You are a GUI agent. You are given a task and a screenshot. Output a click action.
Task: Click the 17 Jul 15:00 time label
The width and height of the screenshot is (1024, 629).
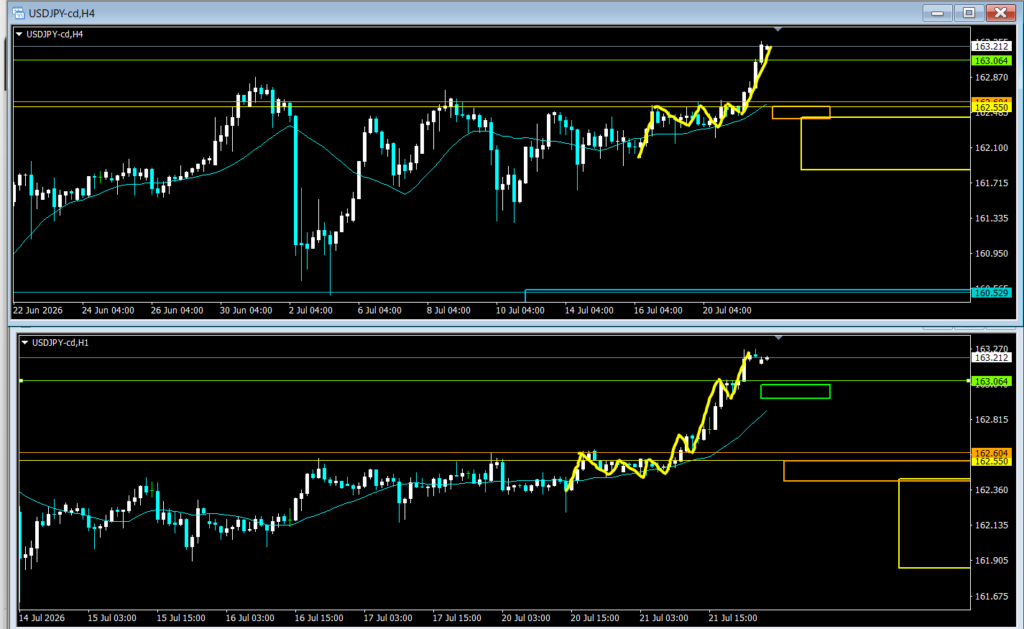coord(456,618)
